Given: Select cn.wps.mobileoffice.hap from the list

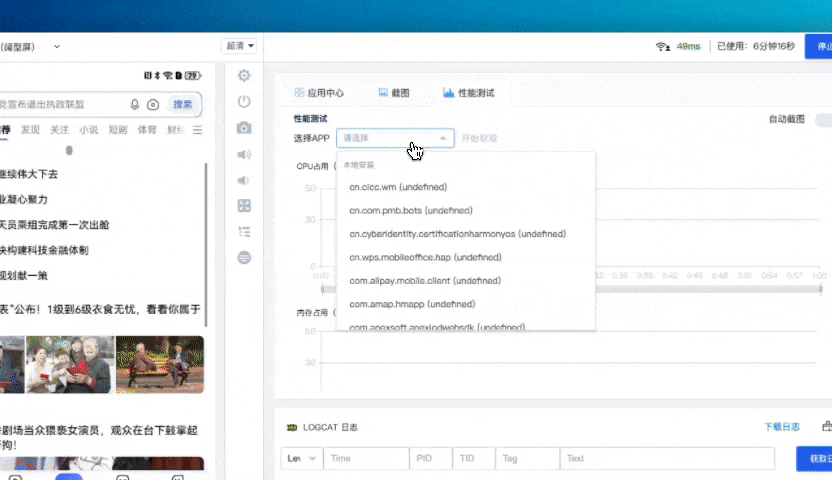Looking at the screenshot, I should click(410, 257).
